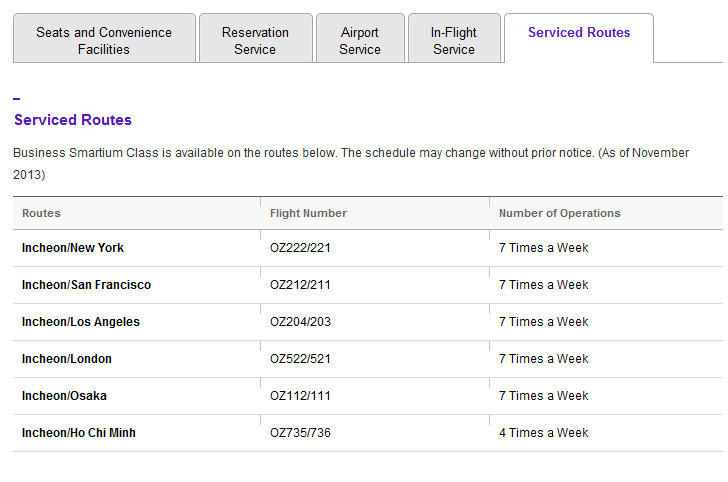Switch to the Reservation Service tab

tap(256, 38)
